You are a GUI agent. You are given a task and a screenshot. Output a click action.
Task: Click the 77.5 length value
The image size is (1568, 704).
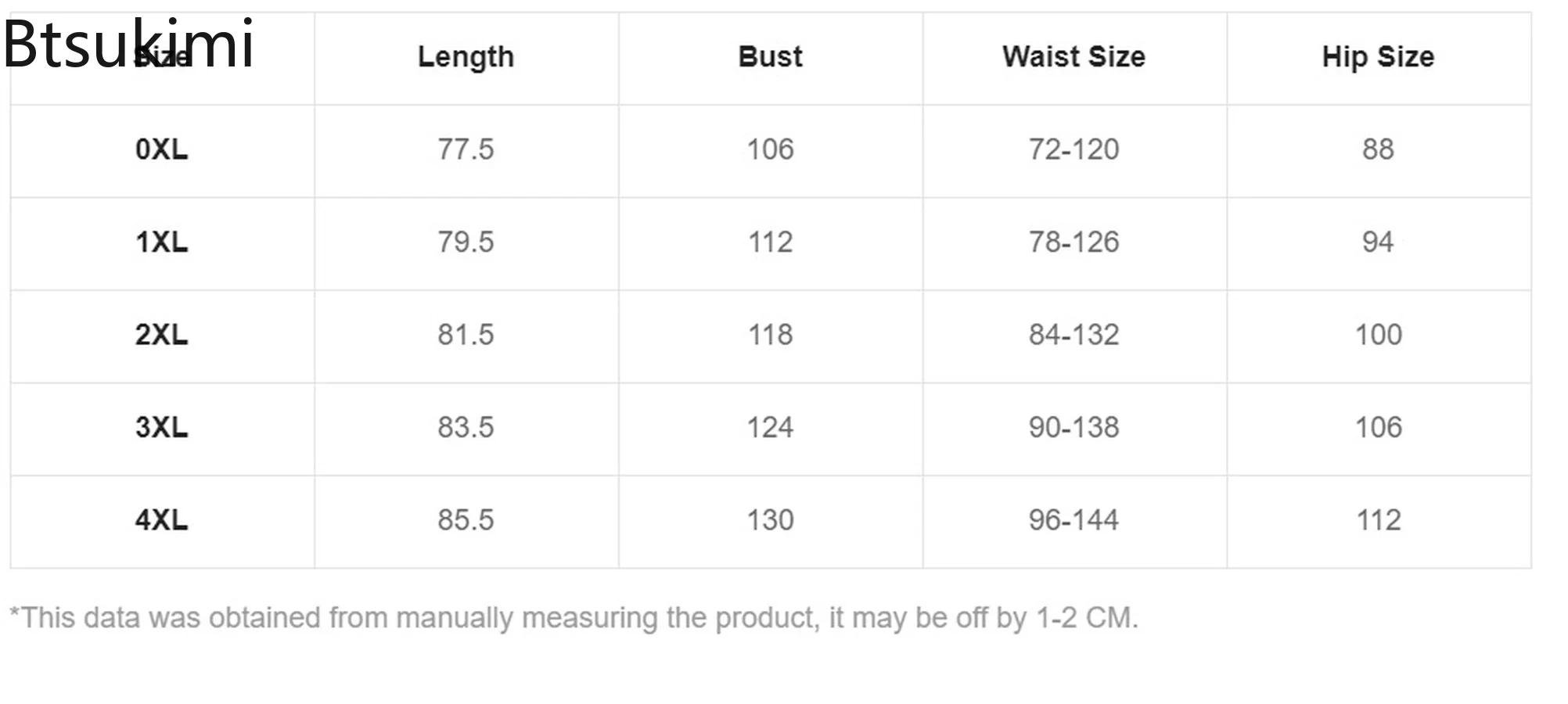pyautogui.click(x=466, y=149)
